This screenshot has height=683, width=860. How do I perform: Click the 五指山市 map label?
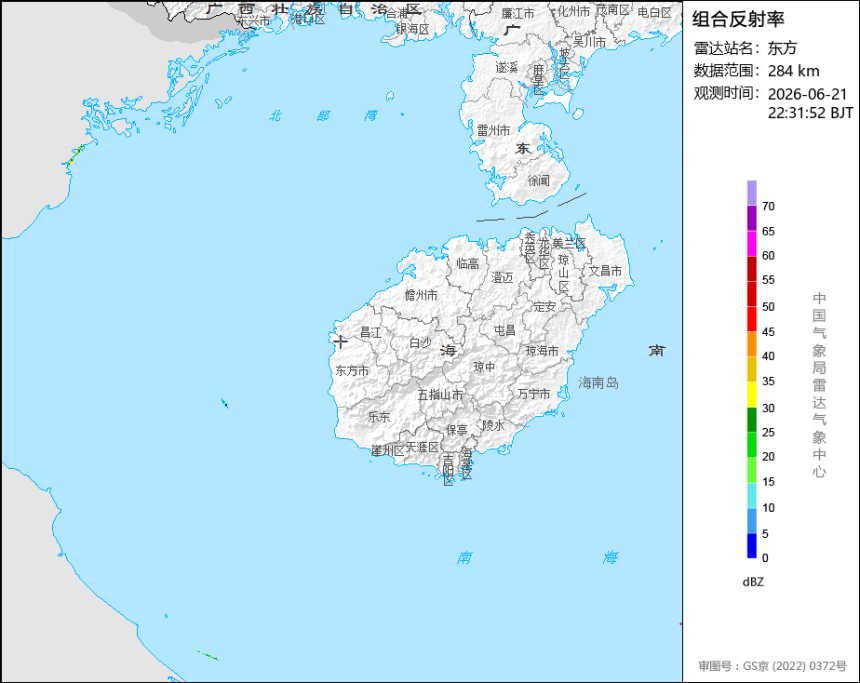pos(440,394)
